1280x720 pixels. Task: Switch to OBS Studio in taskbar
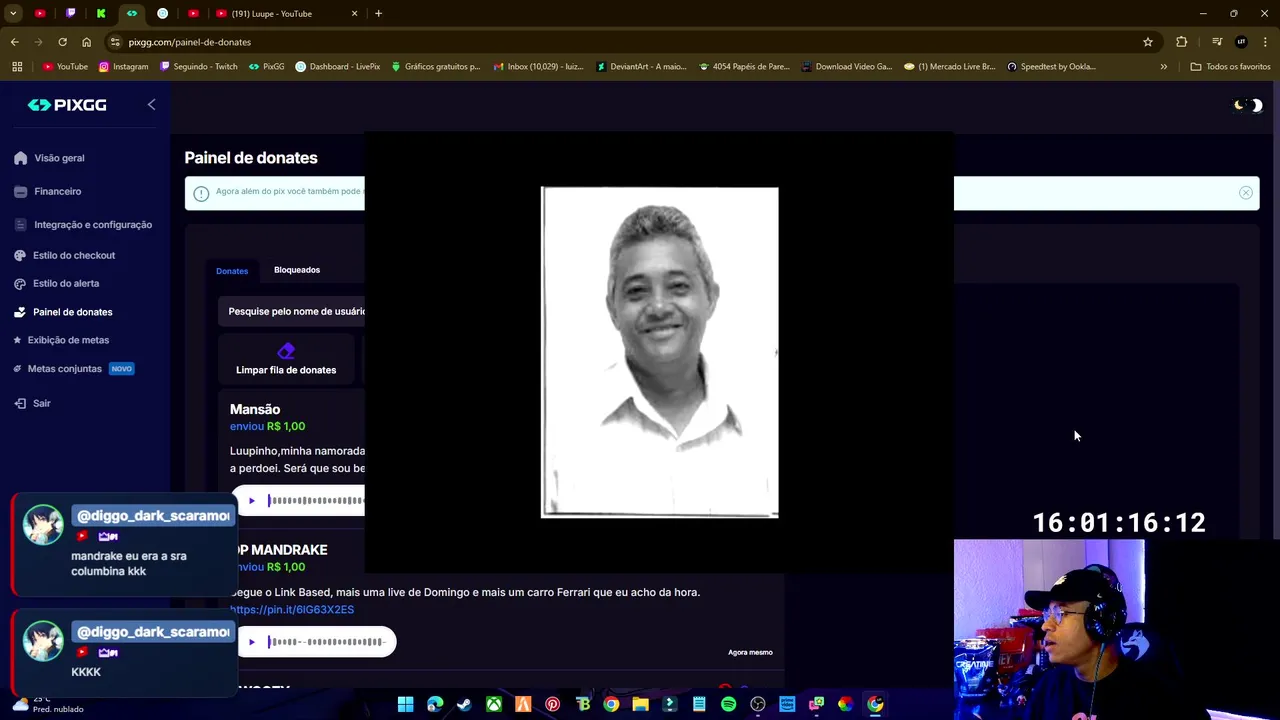(758, 704)
